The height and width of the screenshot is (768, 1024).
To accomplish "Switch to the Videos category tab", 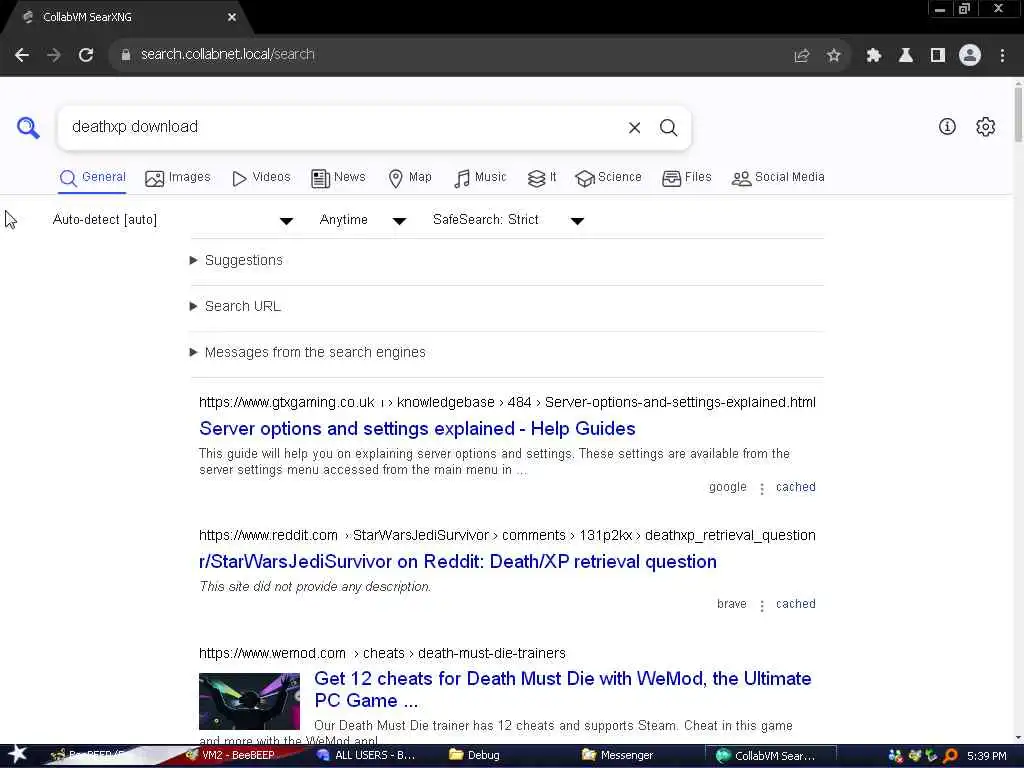I will coord(261,178).
